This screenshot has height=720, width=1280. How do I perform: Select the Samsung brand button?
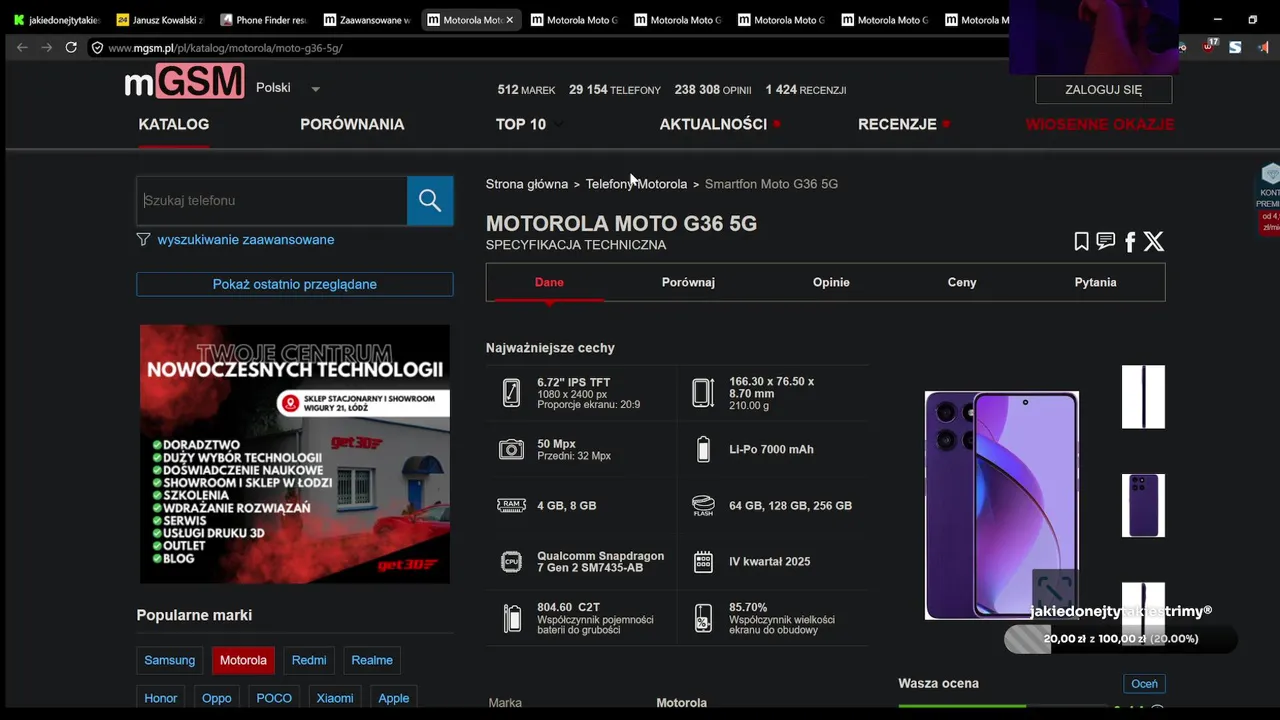[170, 660]
